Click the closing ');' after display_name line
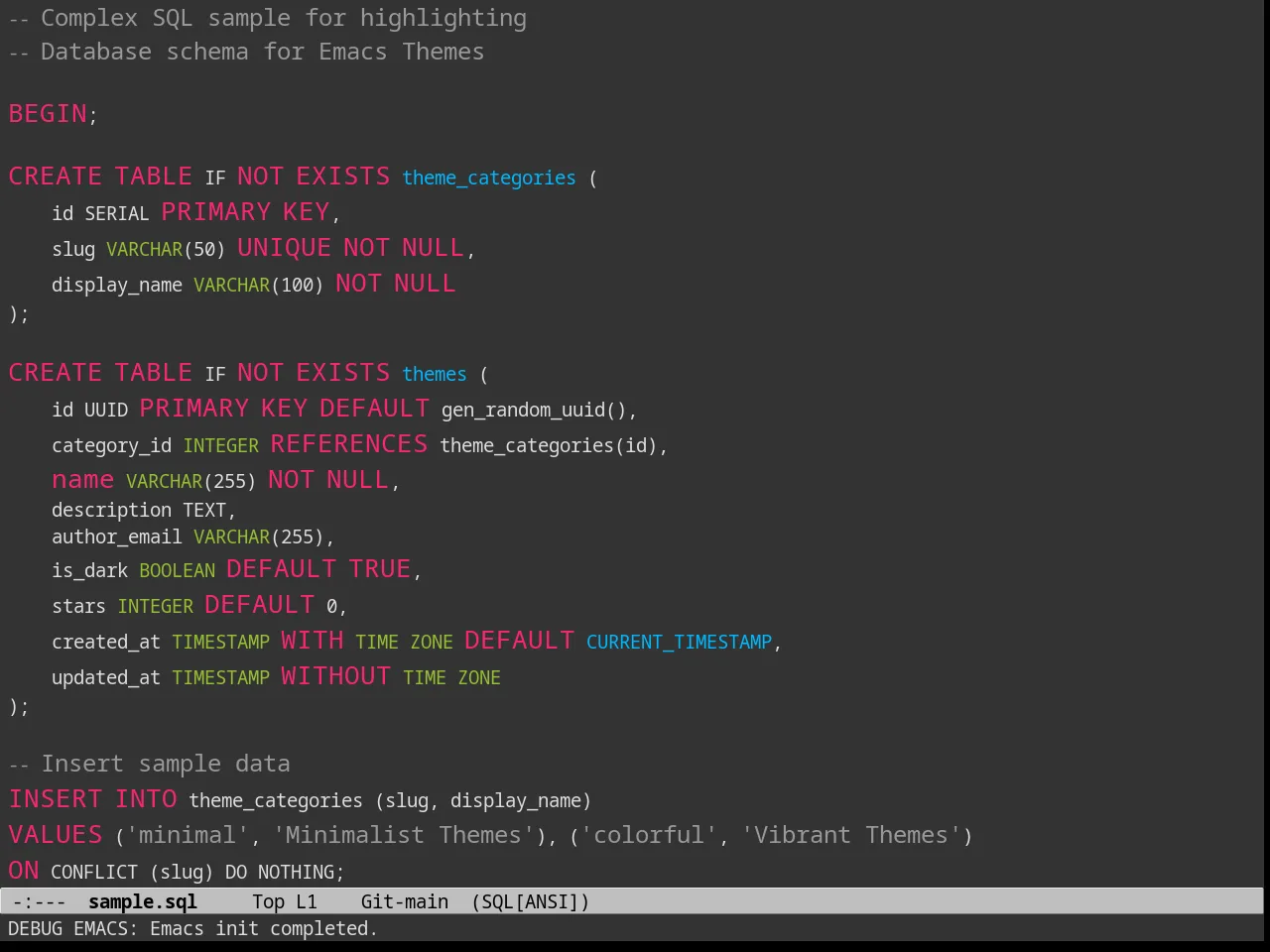The width and height of the screenshot is (1270, 952). 19,314
